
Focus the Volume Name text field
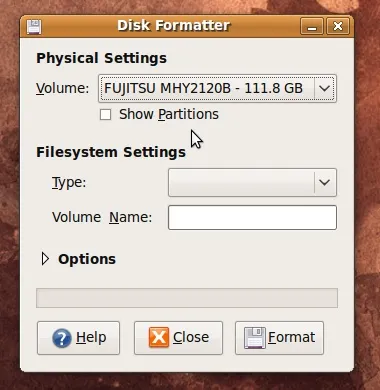pyautogui.click(x=252, y=218)
